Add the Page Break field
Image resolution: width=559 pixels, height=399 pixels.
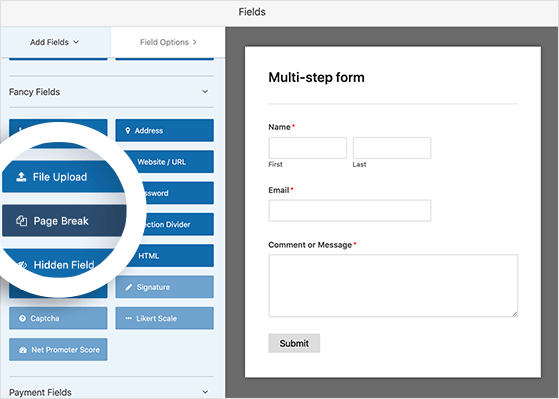[64, 221]
